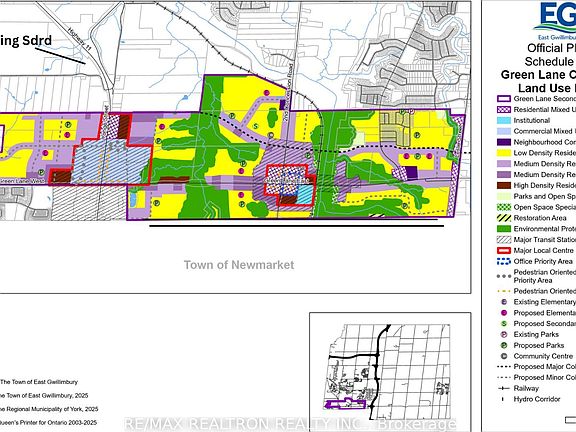The image size is (576, 432).
Task: Click the 'Low Density Reside' legend label
Action: click(545, 153)
